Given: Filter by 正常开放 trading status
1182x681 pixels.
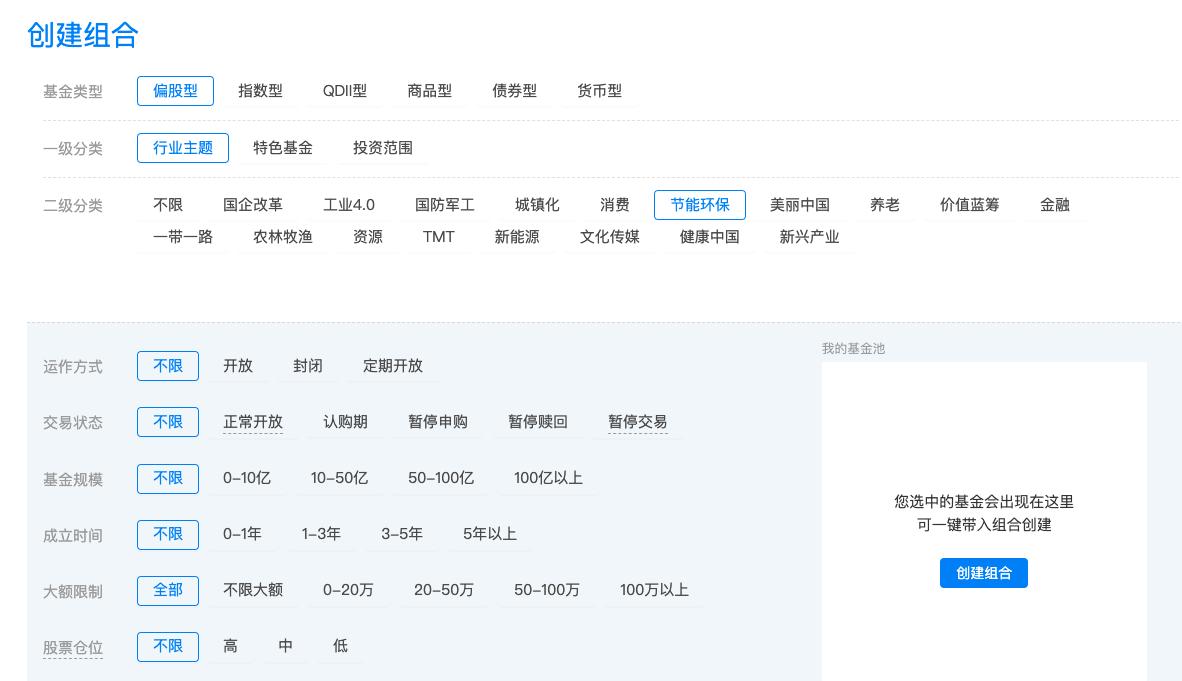Looking at the screenshot, I should 253,421.
